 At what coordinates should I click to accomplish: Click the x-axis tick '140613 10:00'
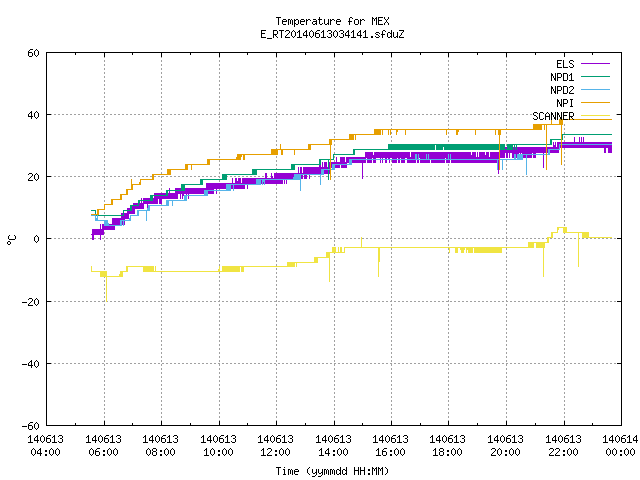click(x=218, y=446)
